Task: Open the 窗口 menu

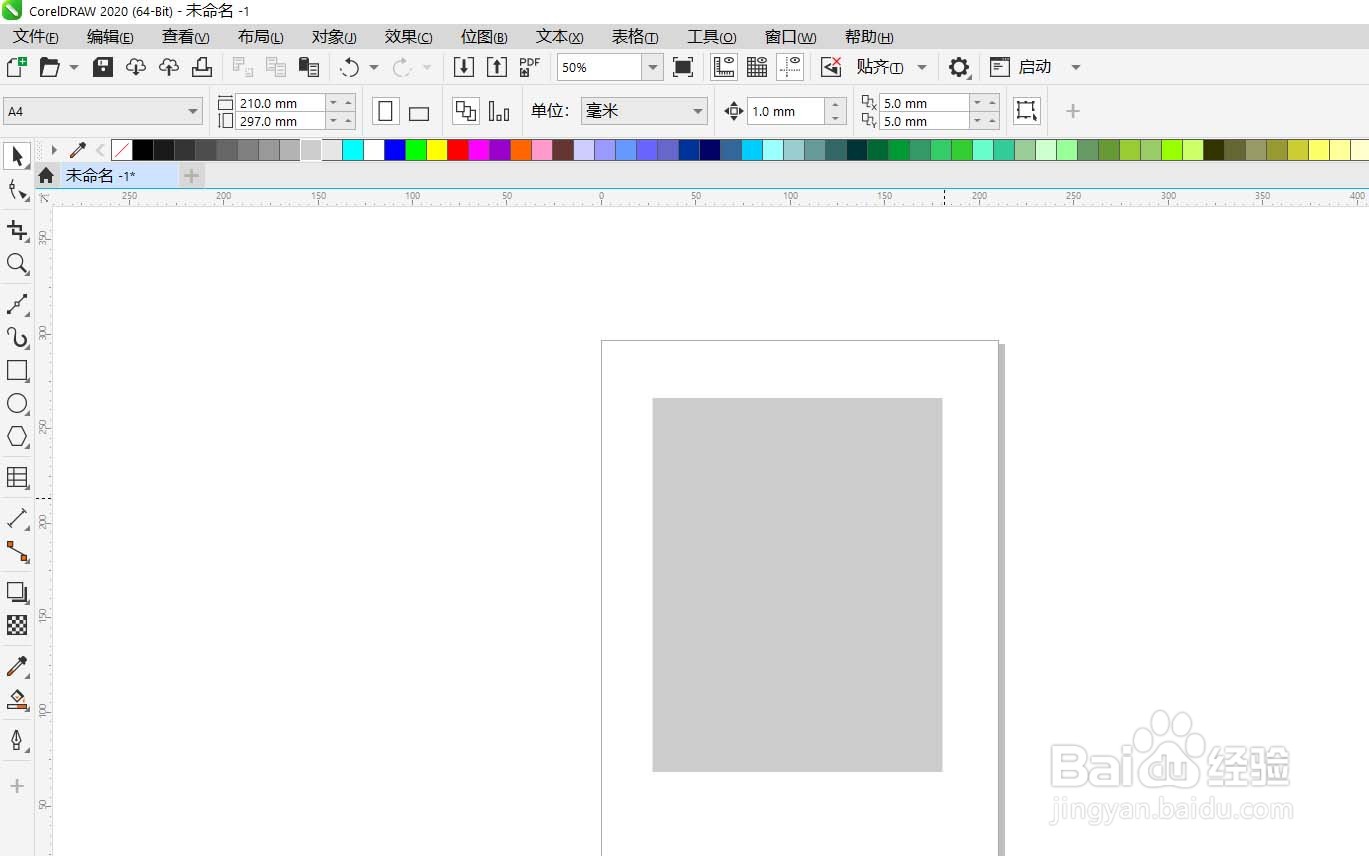Action: (790, 37)
